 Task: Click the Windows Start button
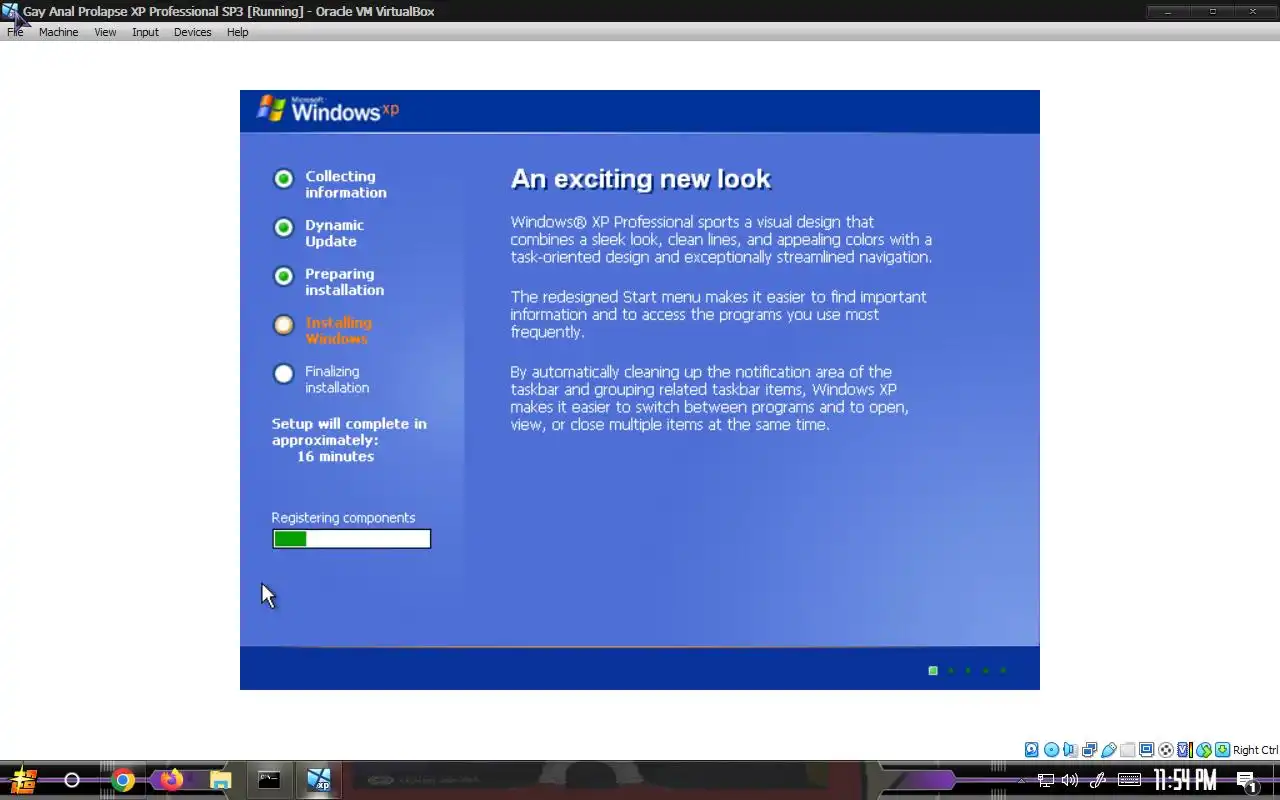[x=24, y=780]
